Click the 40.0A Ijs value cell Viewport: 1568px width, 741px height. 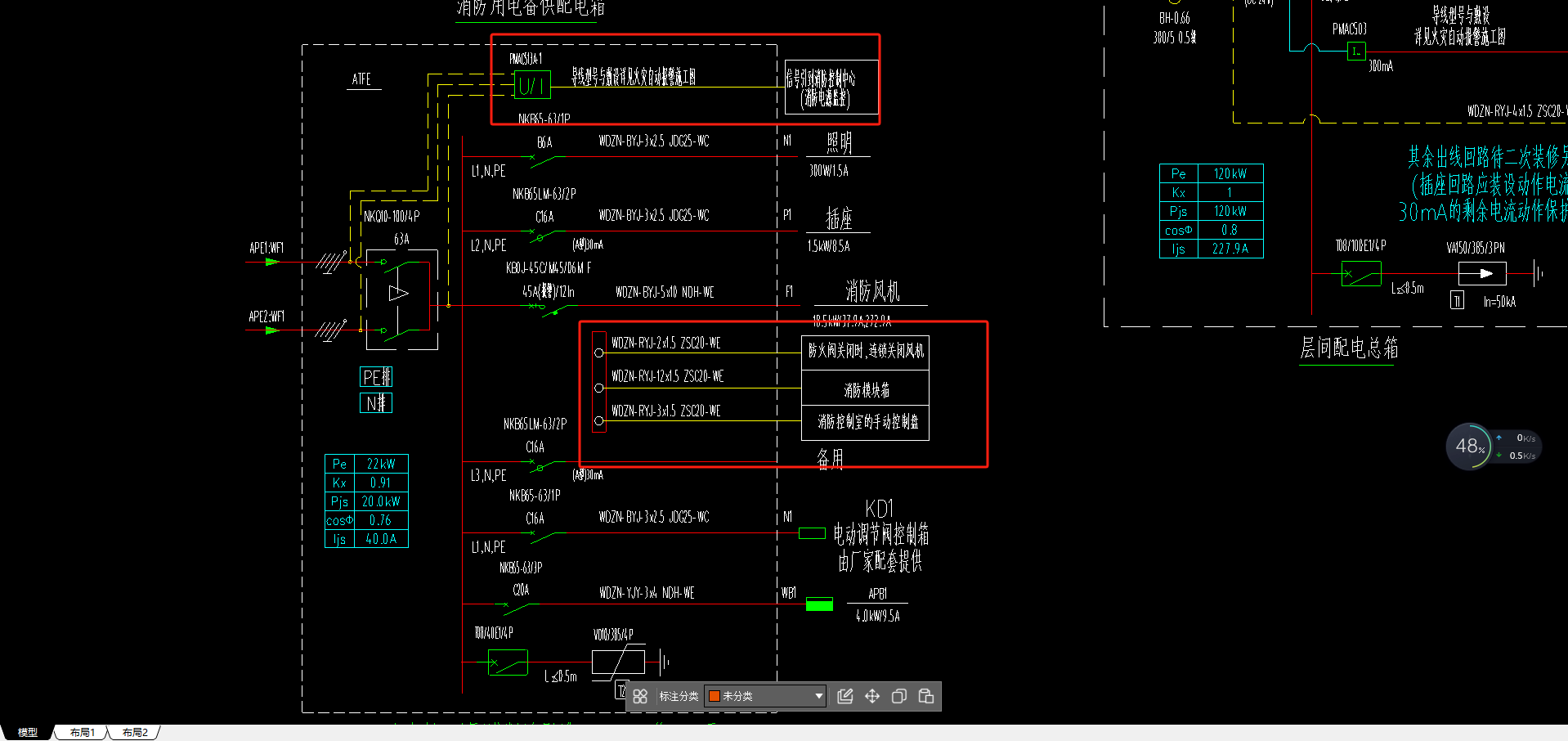(381, 539)
